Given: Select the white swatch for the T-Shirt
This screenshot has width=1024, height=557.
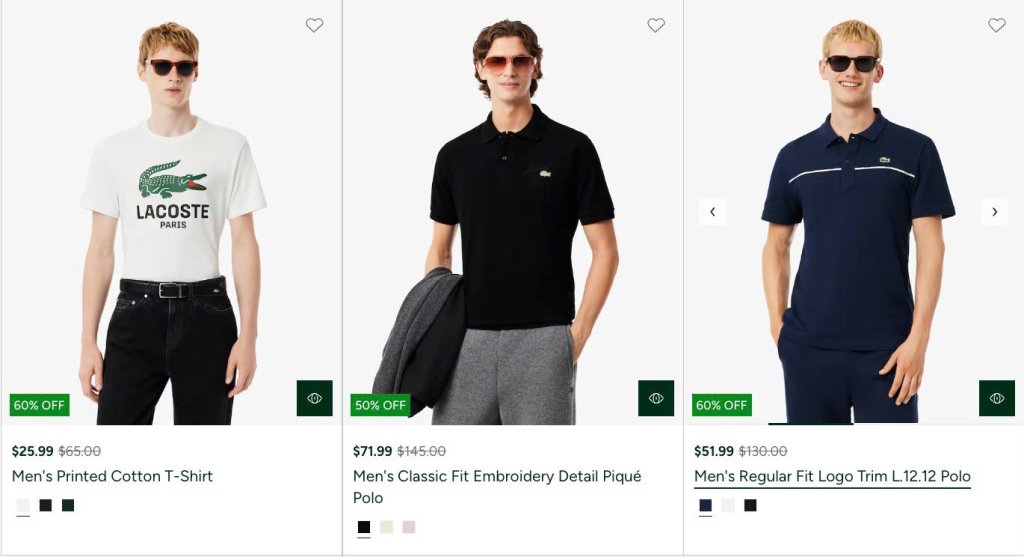Looking at the screenshot, I should coord(23,505).
